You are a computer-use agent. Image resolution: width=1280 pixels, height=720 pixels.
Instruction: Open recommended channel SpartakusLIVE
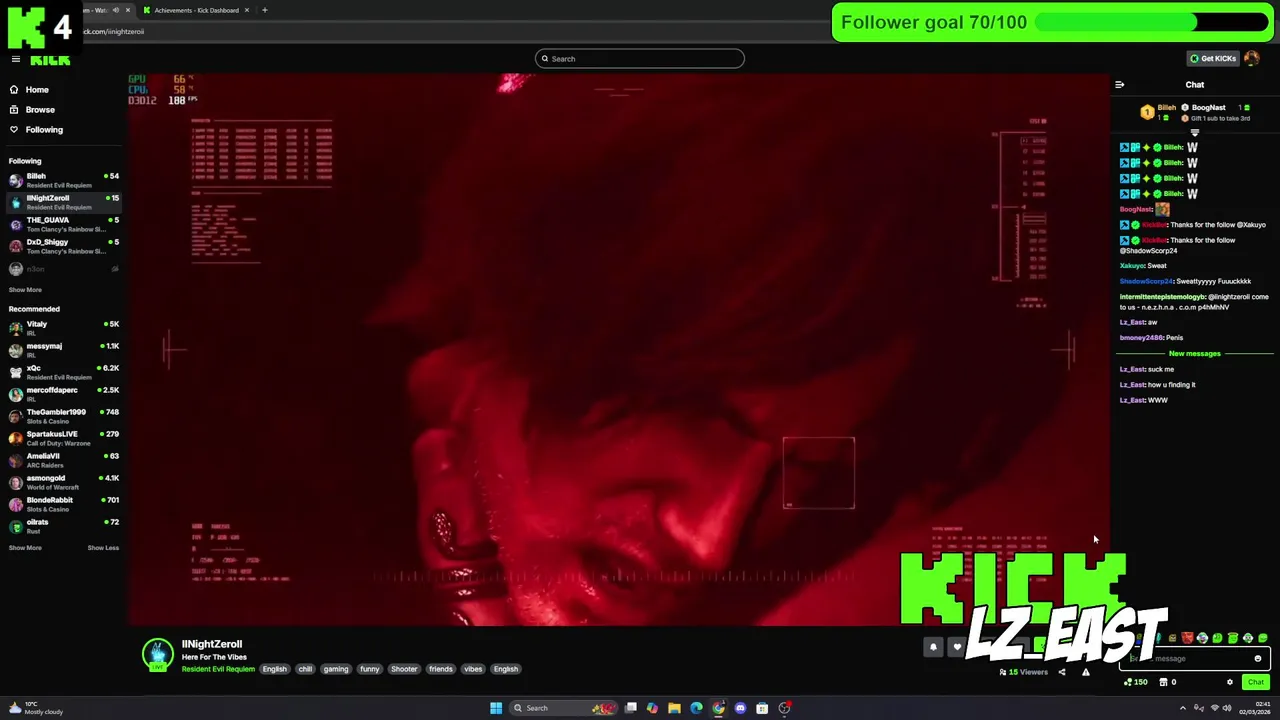coord(62,438)
